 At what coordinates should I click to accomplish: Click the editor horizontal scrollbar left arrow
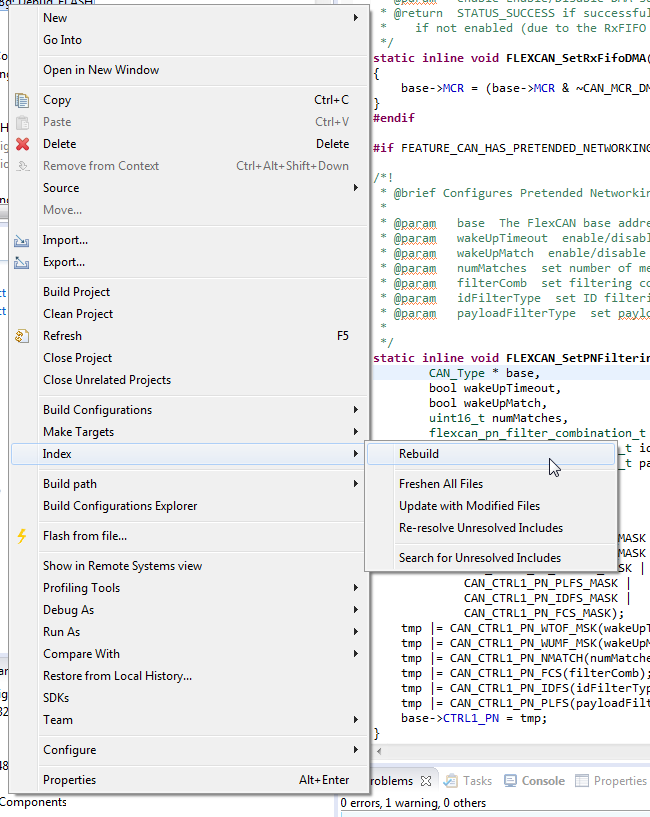[379, 751]
